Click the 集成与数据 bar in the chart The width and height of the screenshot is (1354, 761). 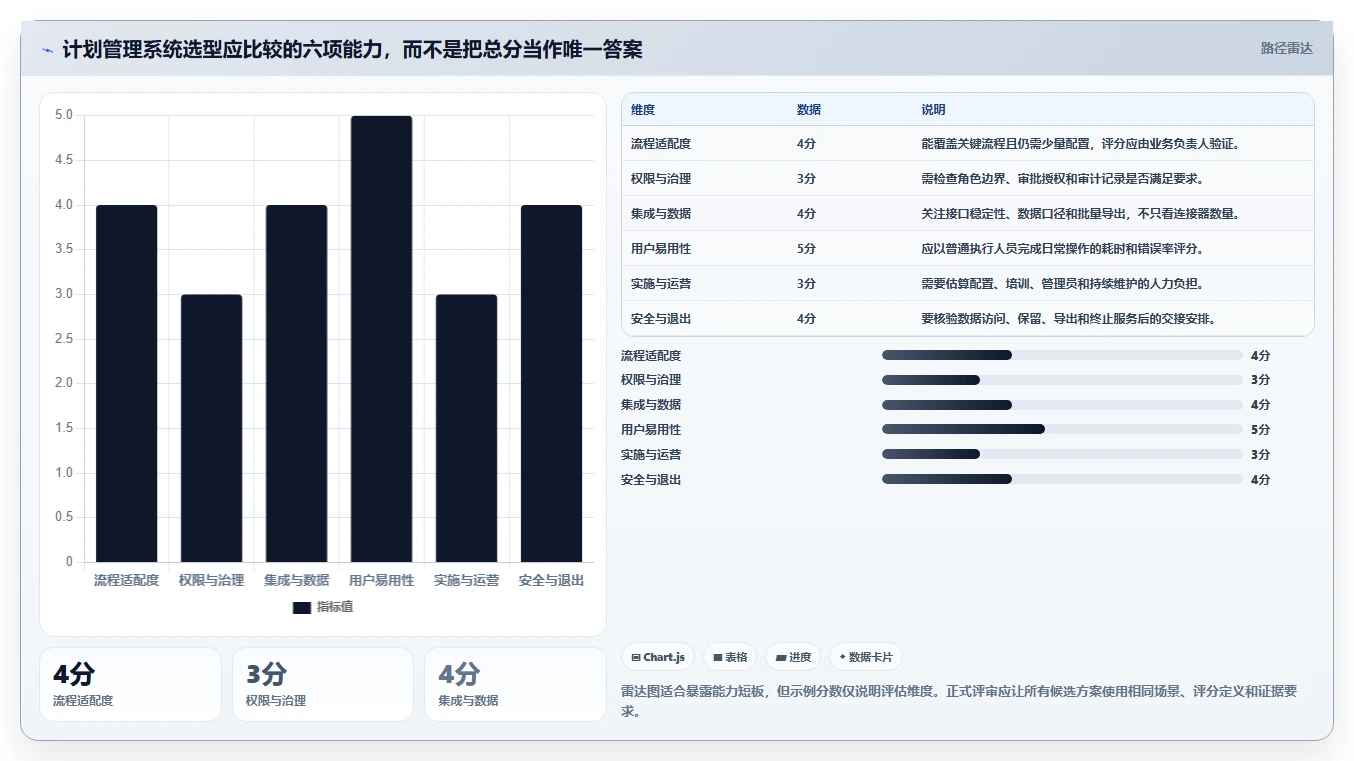[x=296, y=384]
